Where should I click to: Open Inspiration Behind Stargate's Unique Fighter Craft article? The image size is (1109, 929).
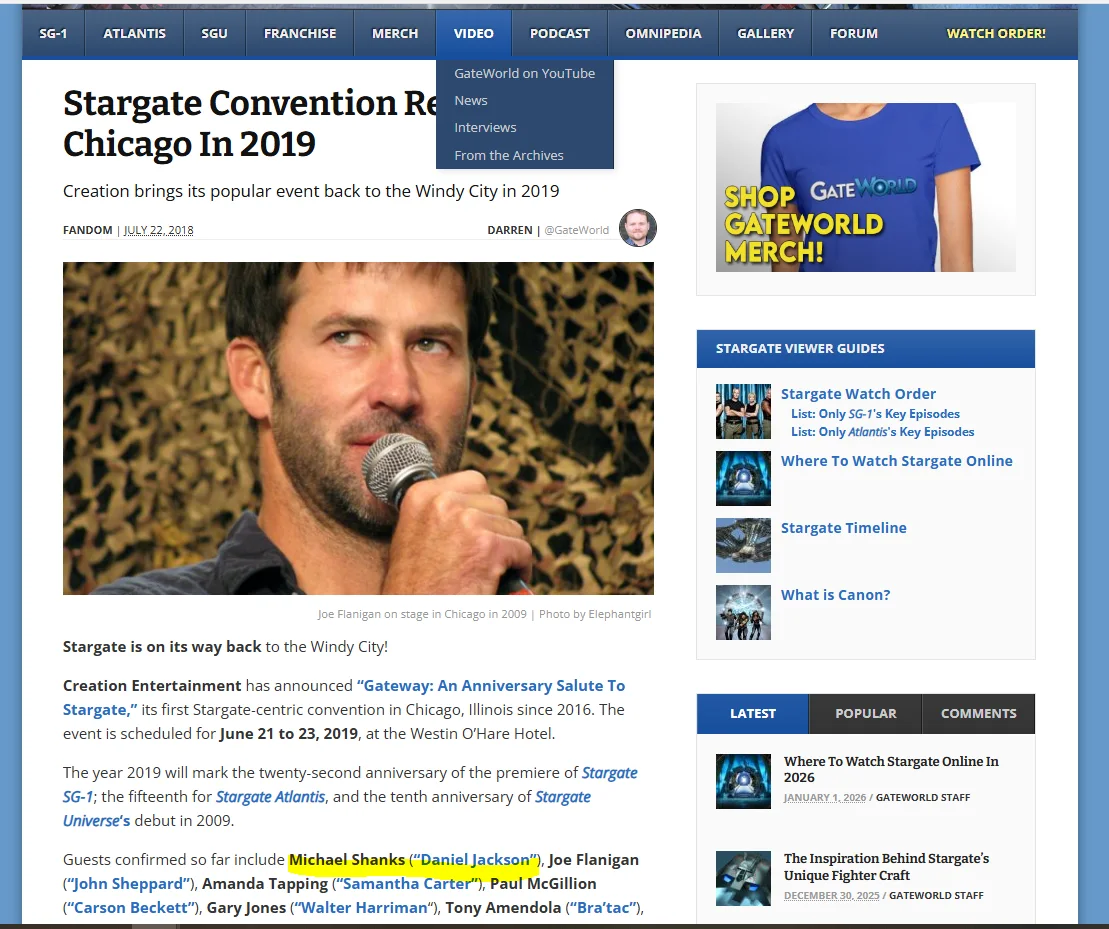[886, 867]
